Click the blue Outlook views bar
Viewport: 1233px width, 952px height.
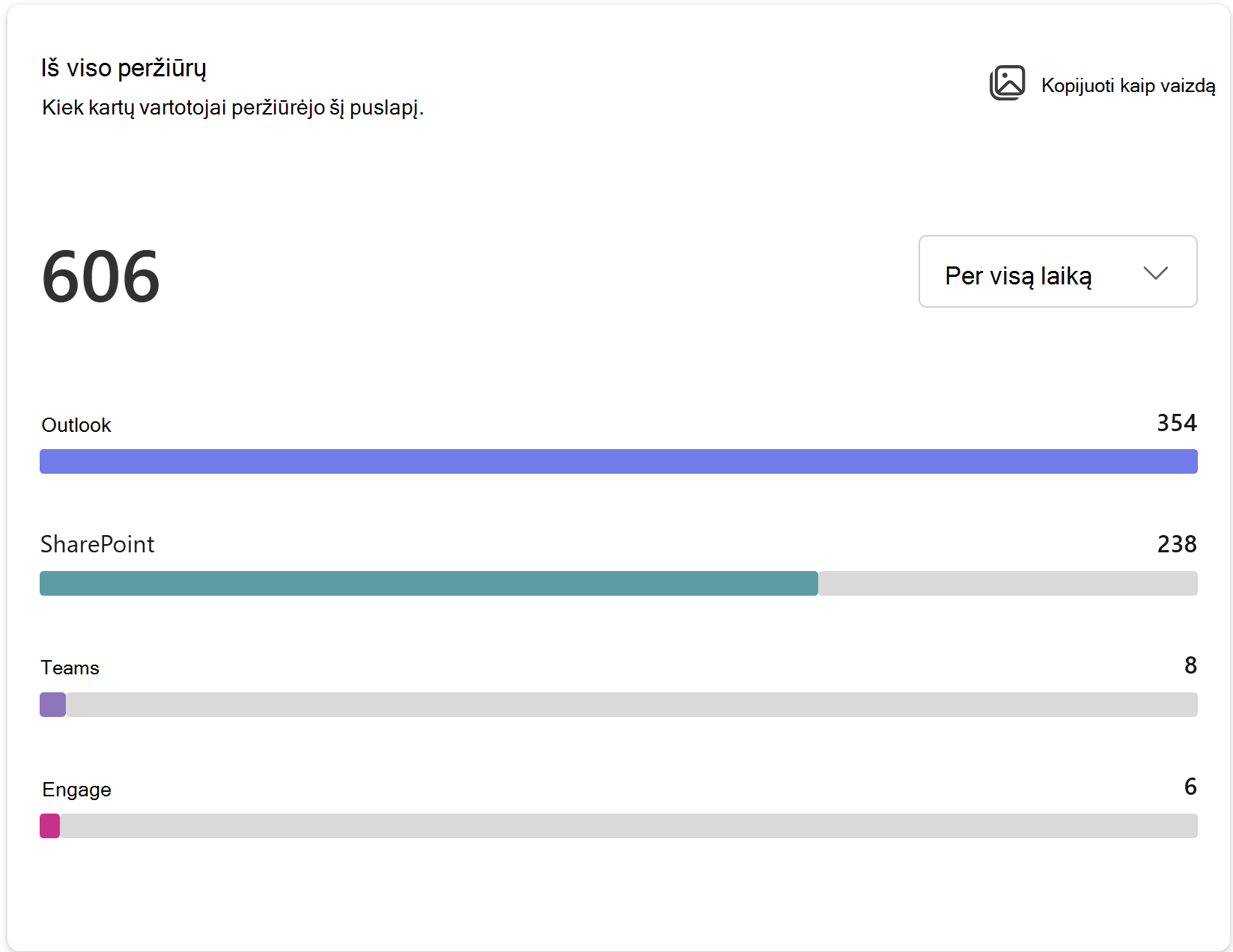[x=618, y=461]
